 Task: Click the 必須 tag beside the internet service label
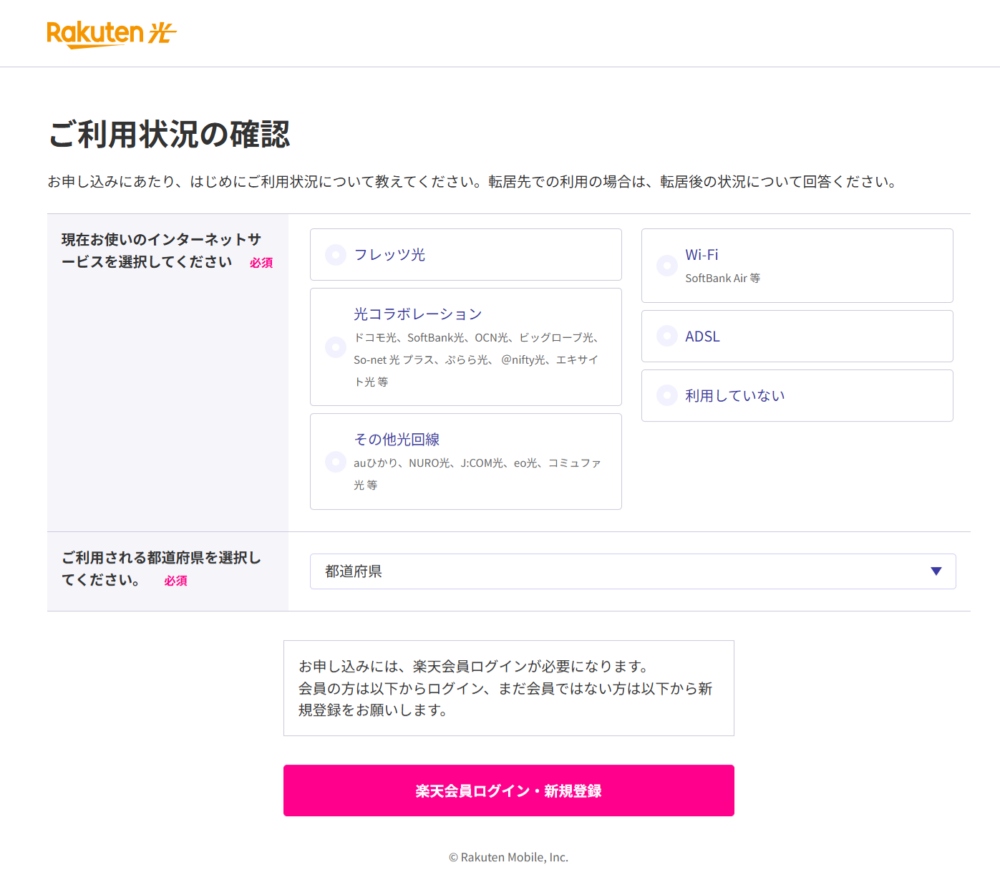click(x=261, y=263)
